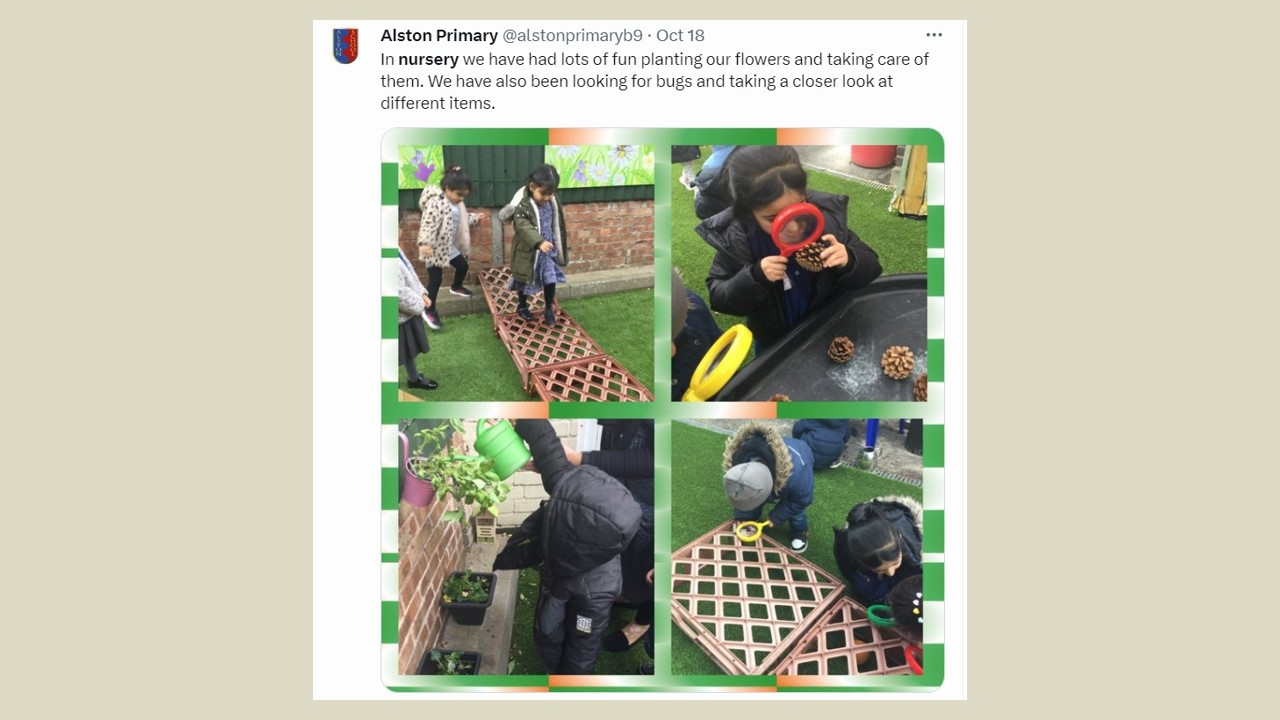1280x720 pixels.
Task: Click the flower mural above the brick wall
Action: [599, 165]
